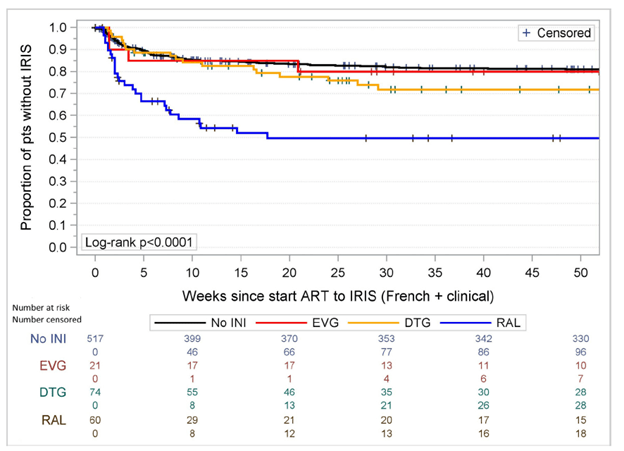Viewport: 624px width, 451px height.
Task: Click the x-axis tick label 25
Action: (x=338, y=271)
